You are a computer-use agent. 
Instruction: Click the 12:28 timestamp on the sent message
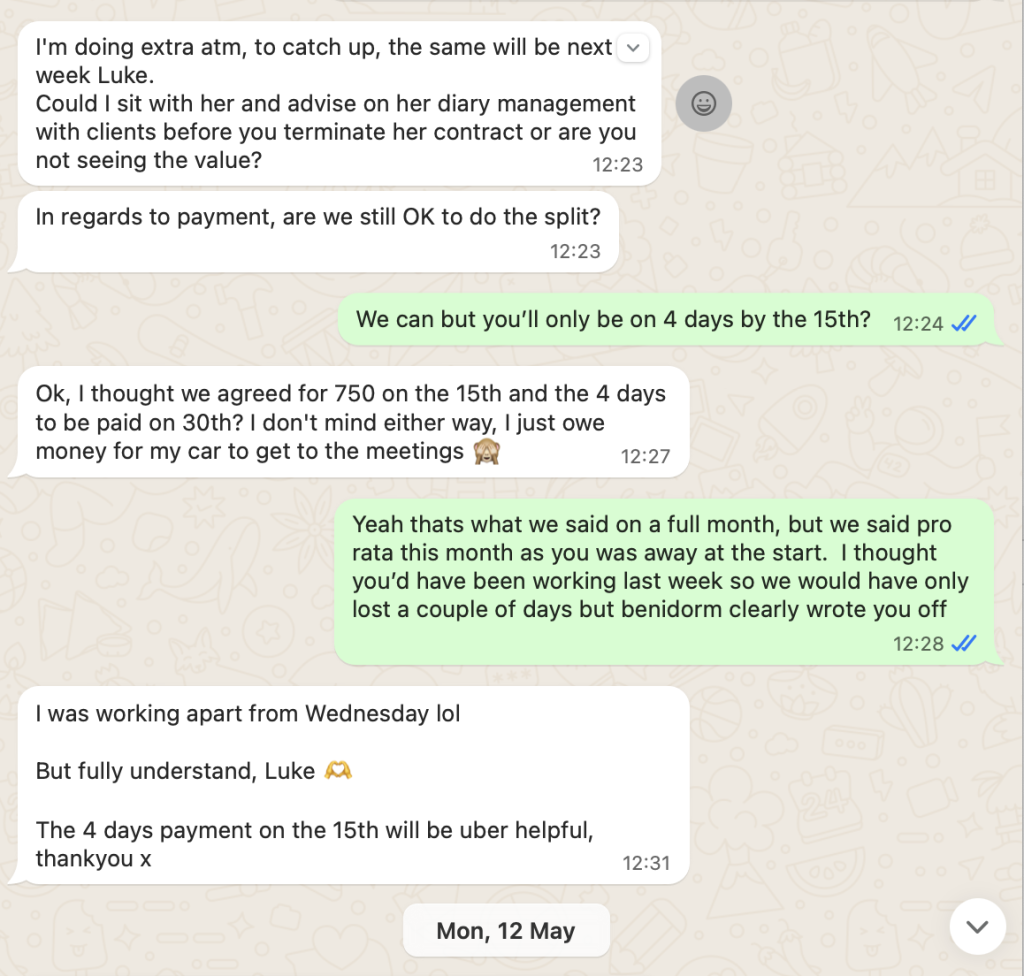918,643
